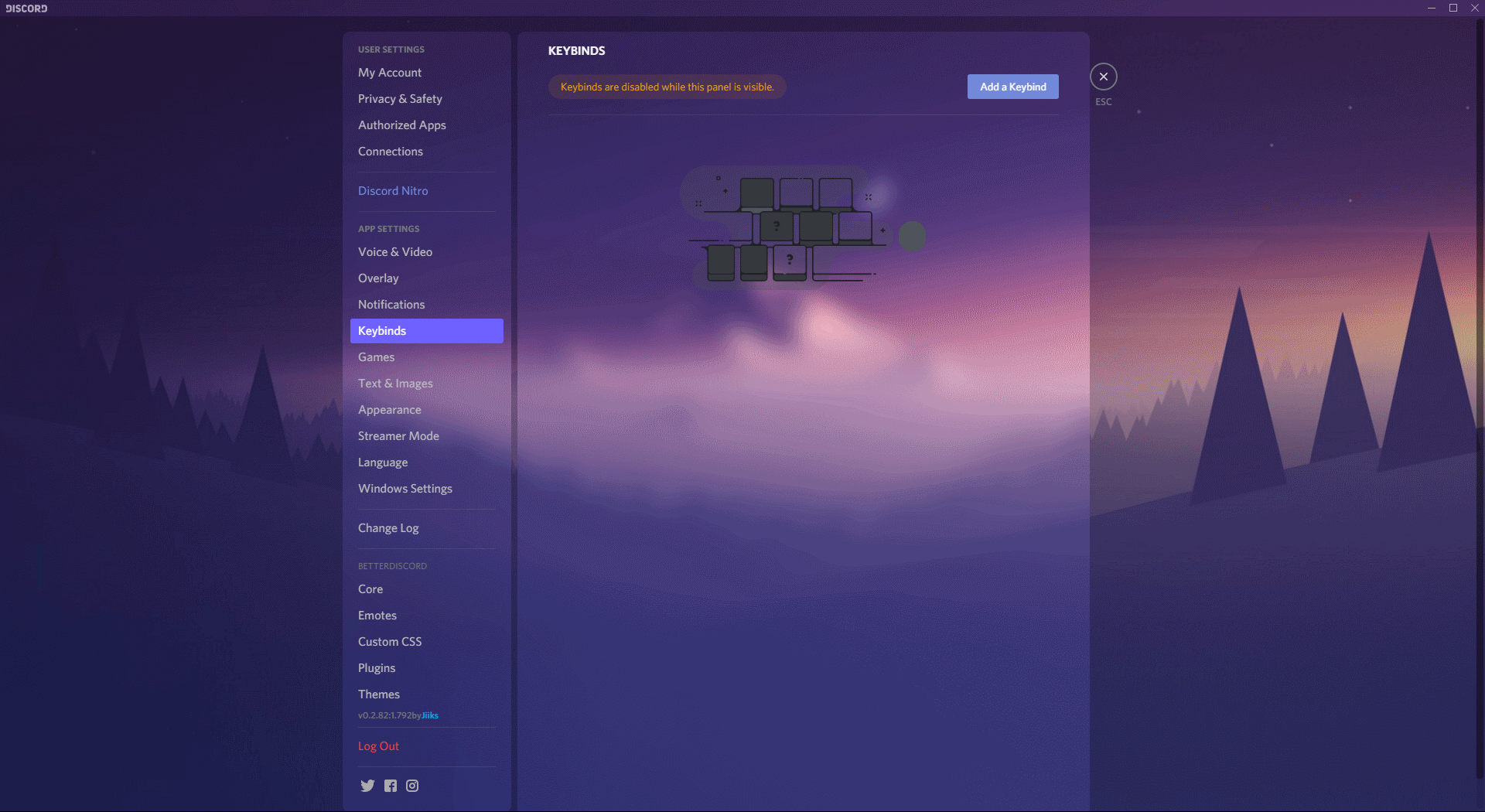Select Authorized Apps in sidebar
The image size is (1485, 812).
427,125
